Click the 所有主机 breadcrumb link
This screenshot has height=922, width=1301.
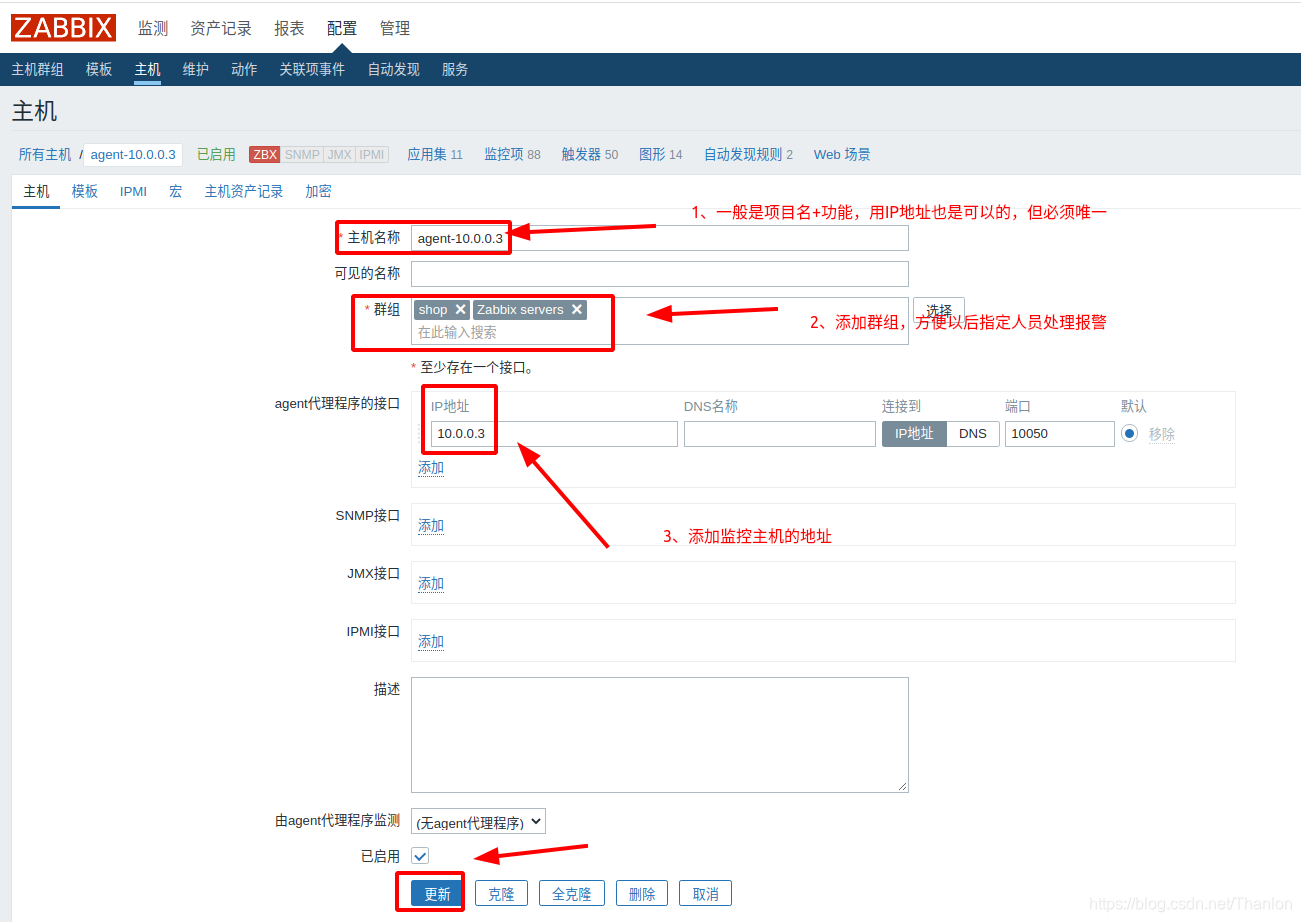click(x=45, y=154)
